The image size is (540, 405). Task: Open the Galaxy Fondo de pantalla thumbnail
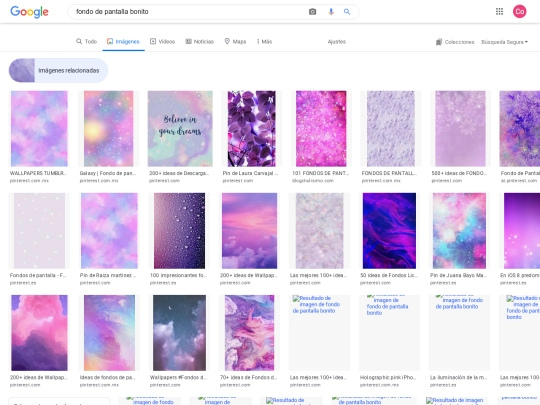pos(108,128)
